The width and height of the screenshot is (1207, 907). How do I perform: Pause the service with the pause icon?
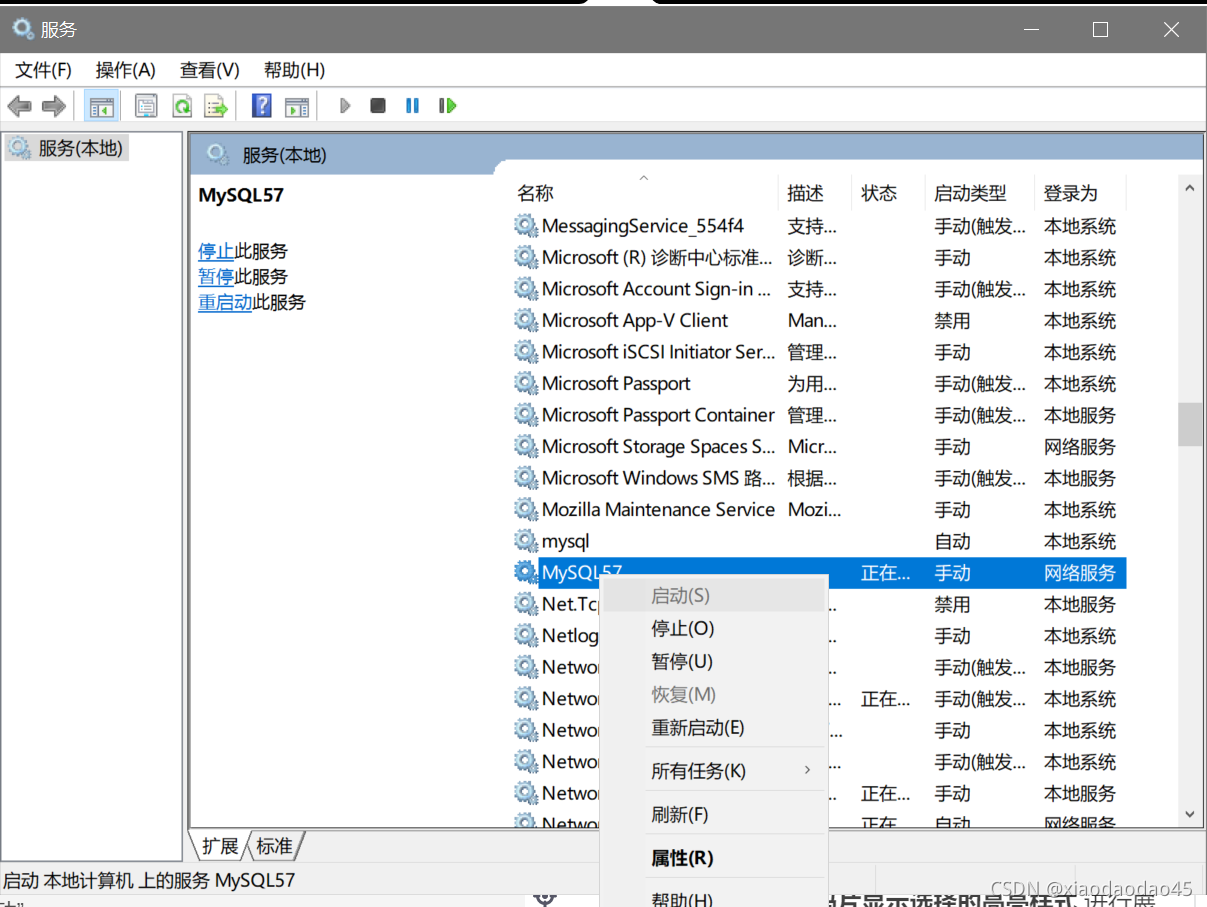click(x=412, y=105)
